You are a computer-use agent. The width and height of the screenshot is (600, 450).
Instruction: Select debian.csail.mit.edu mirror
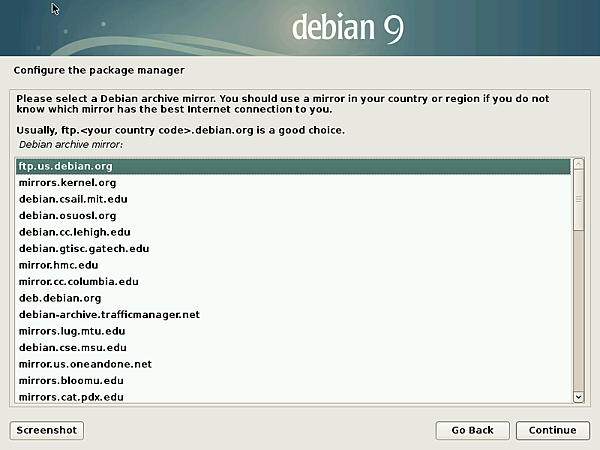293,199
